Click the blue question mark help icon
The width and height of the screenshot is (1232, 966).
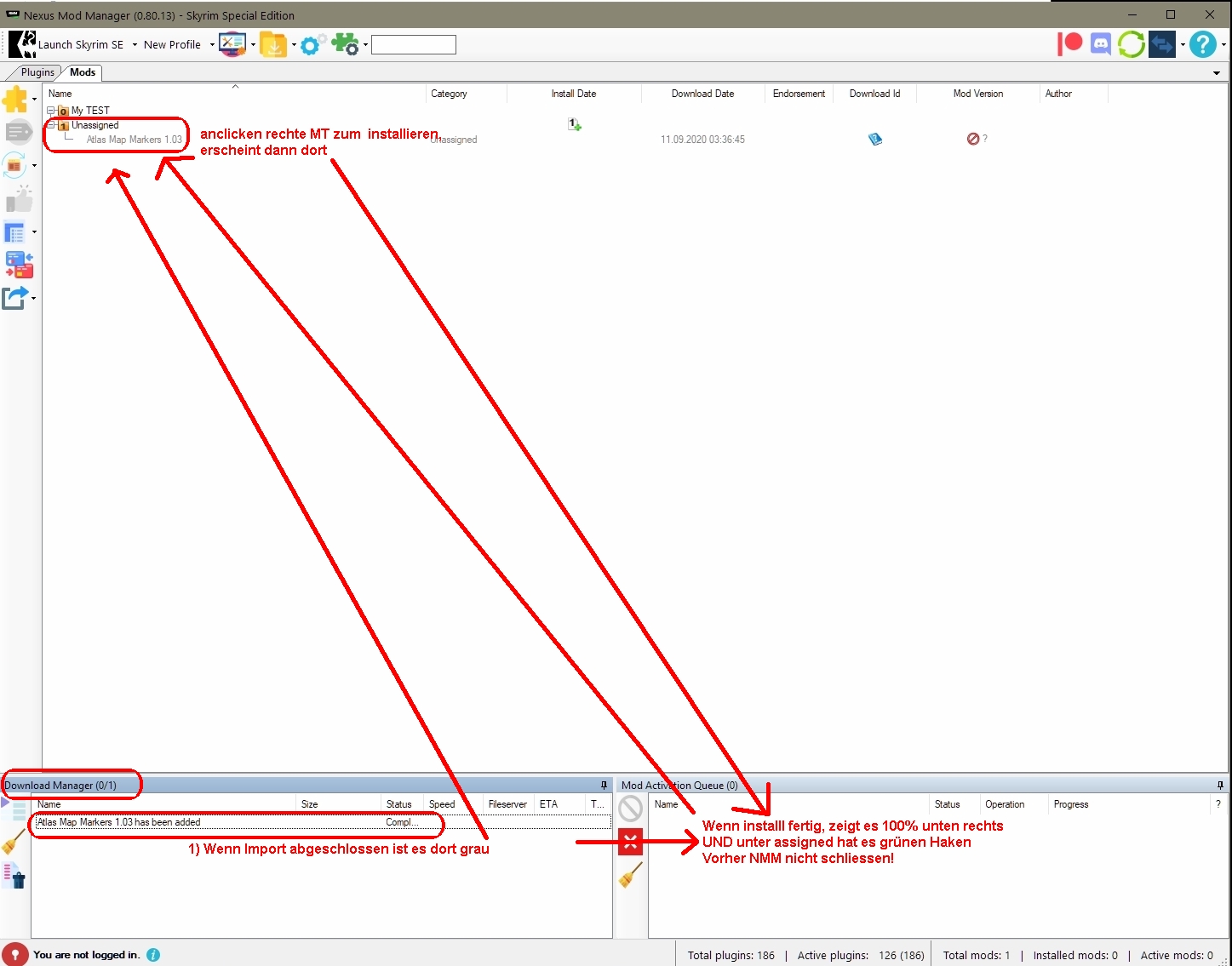[x=1202, y=44]
